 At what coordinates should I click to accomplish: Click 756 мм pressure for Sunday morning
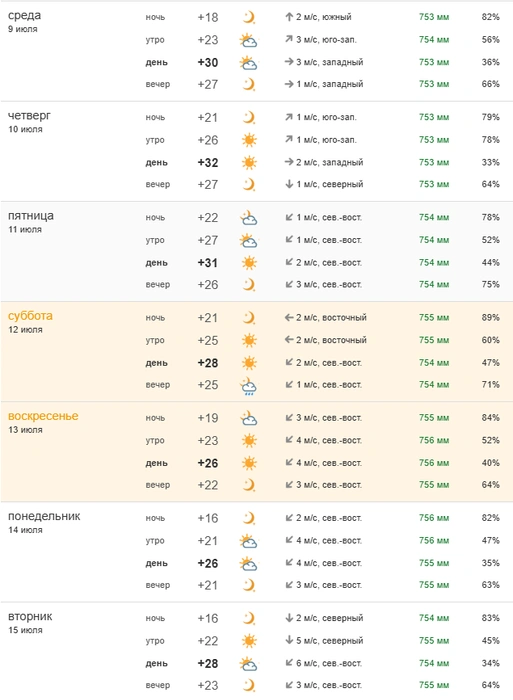pos(434,440)
